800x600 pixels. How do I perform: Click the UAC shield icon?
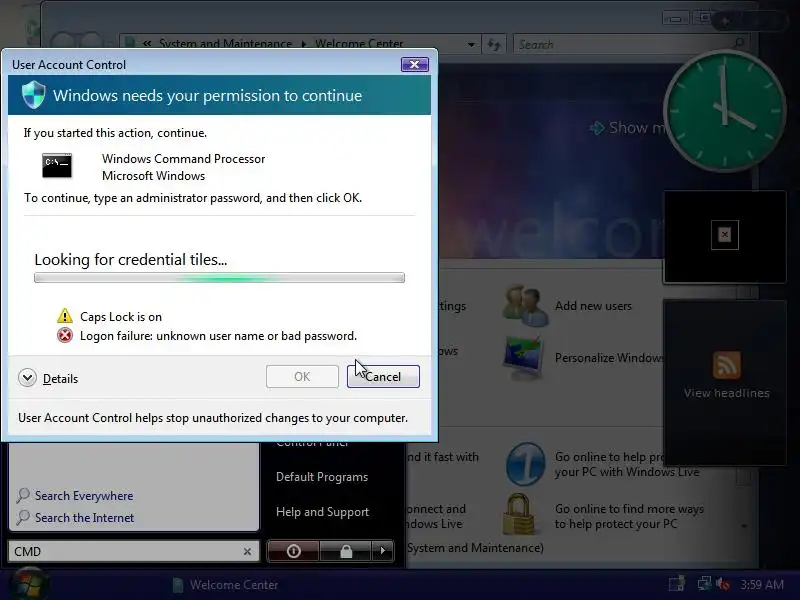34,95
